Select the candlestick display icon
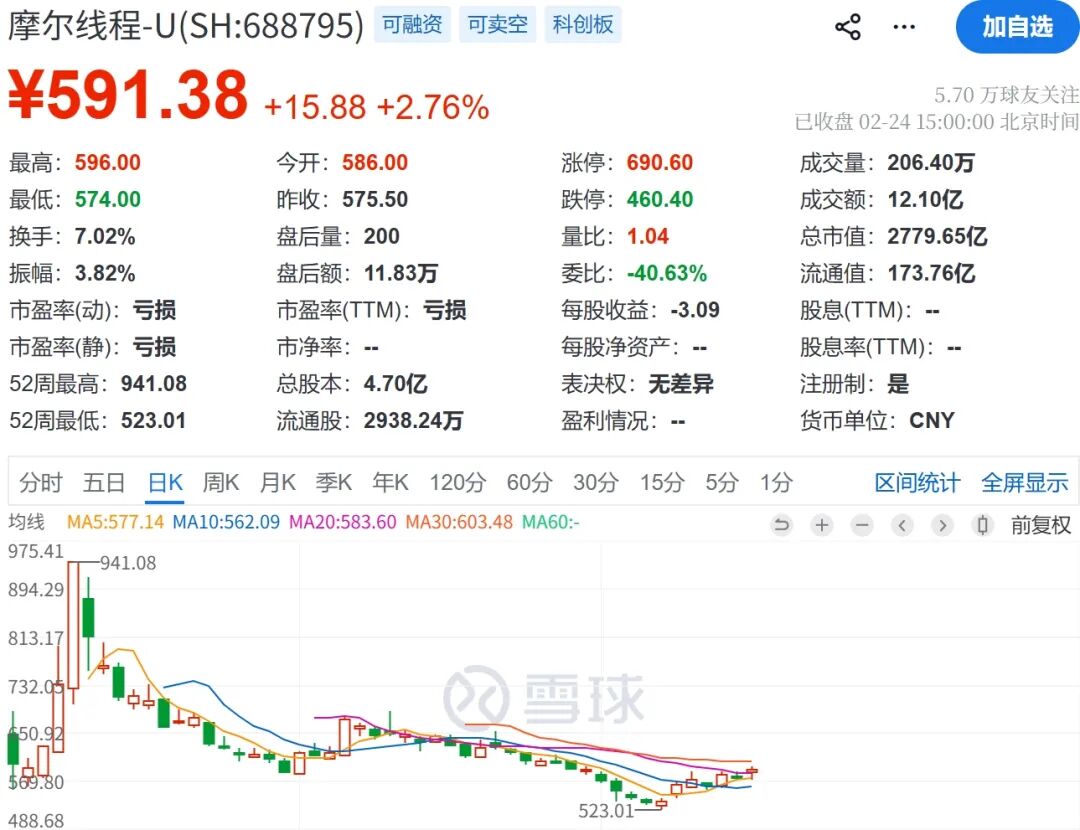The image size is (1080, 830). [x=982, y=524]
